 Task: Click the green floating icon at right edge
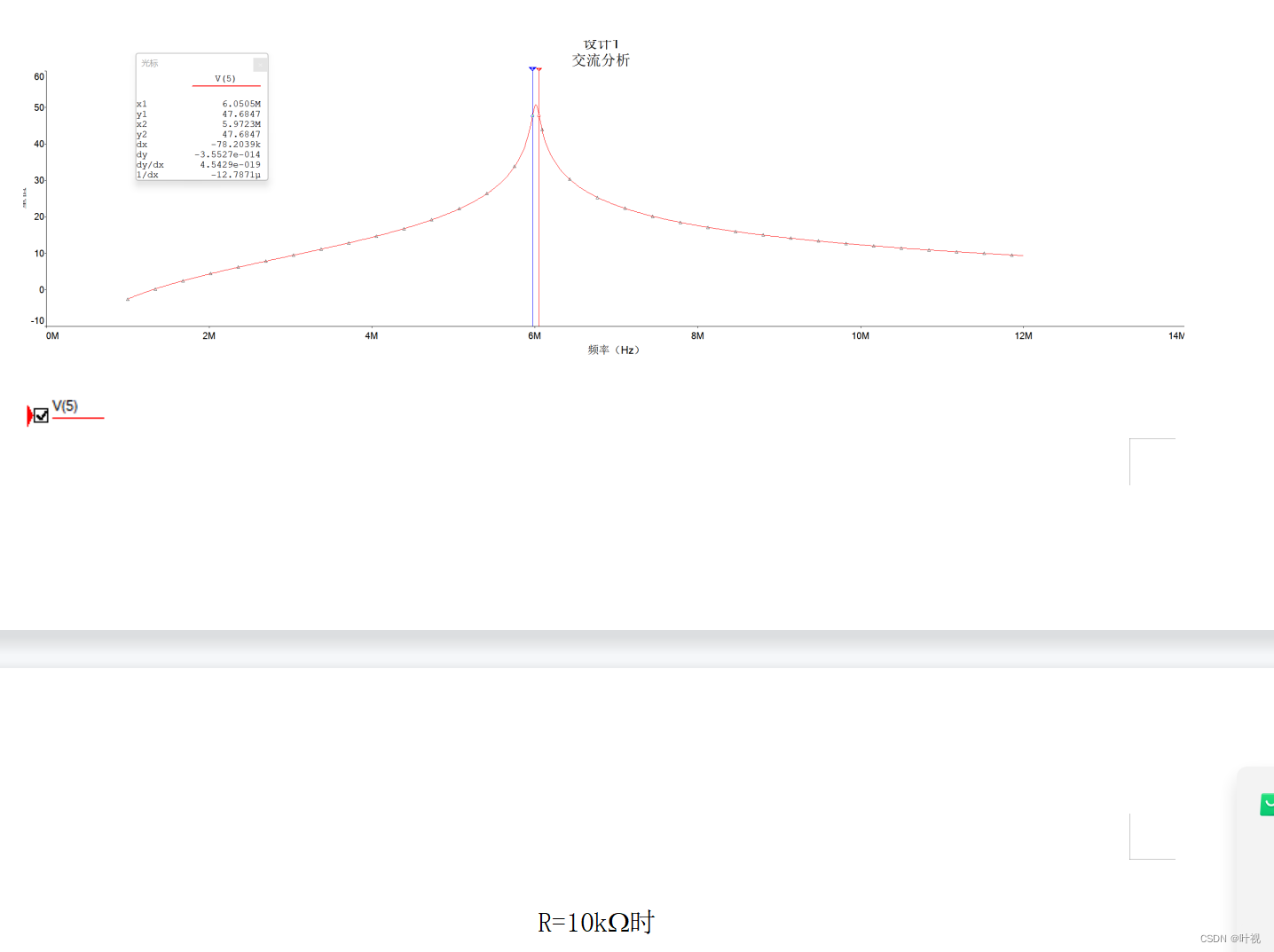point(1267,805)
